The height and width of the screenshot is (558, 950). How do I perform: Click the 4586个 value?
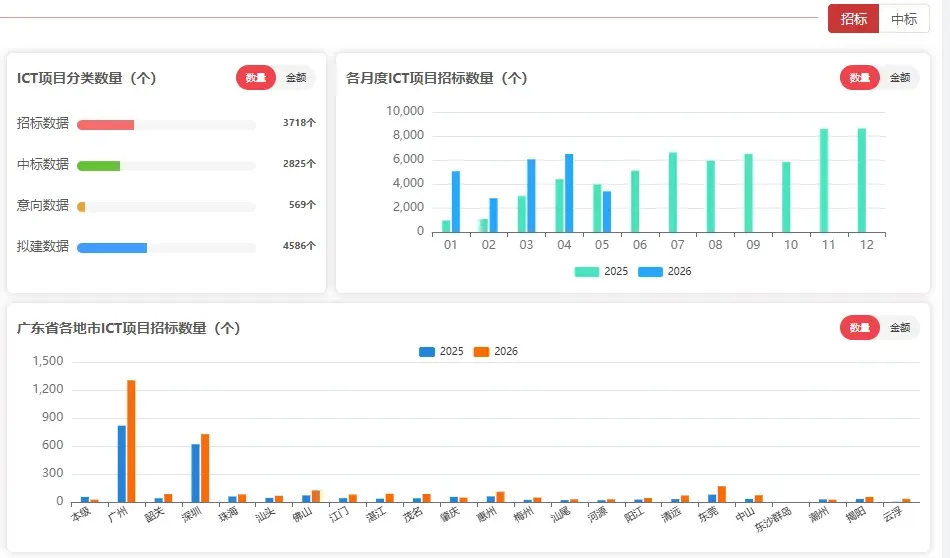click(299, 245)
